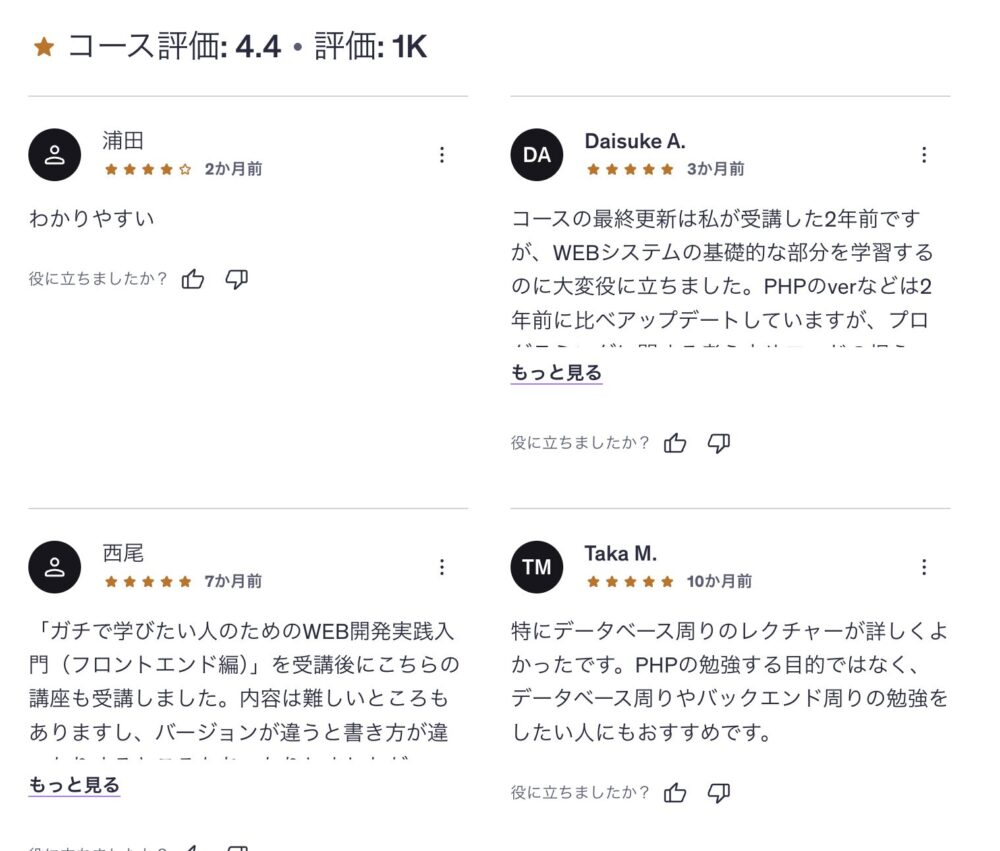This screenshot has width=1000, height=851.
Task: Click the Daisuke A. reviewer name
Action: (x=634, y=141)
